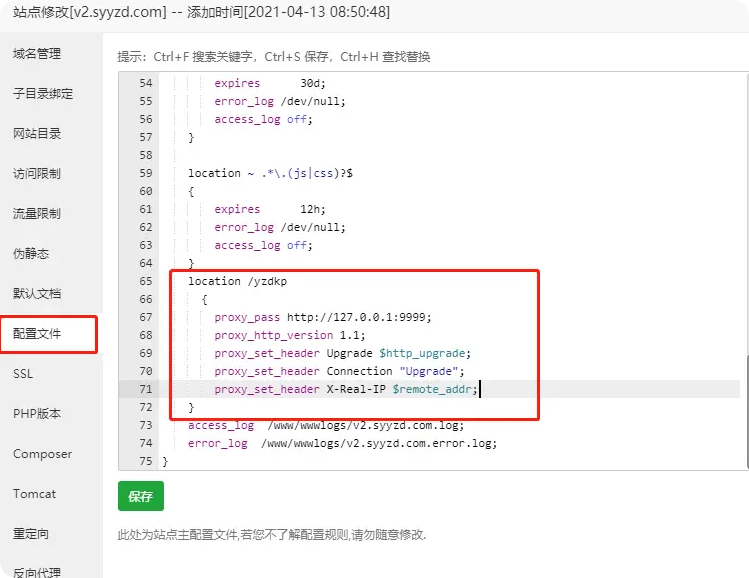Open the 域名管理 tab
749x578 pixels.
pos(37,54)
